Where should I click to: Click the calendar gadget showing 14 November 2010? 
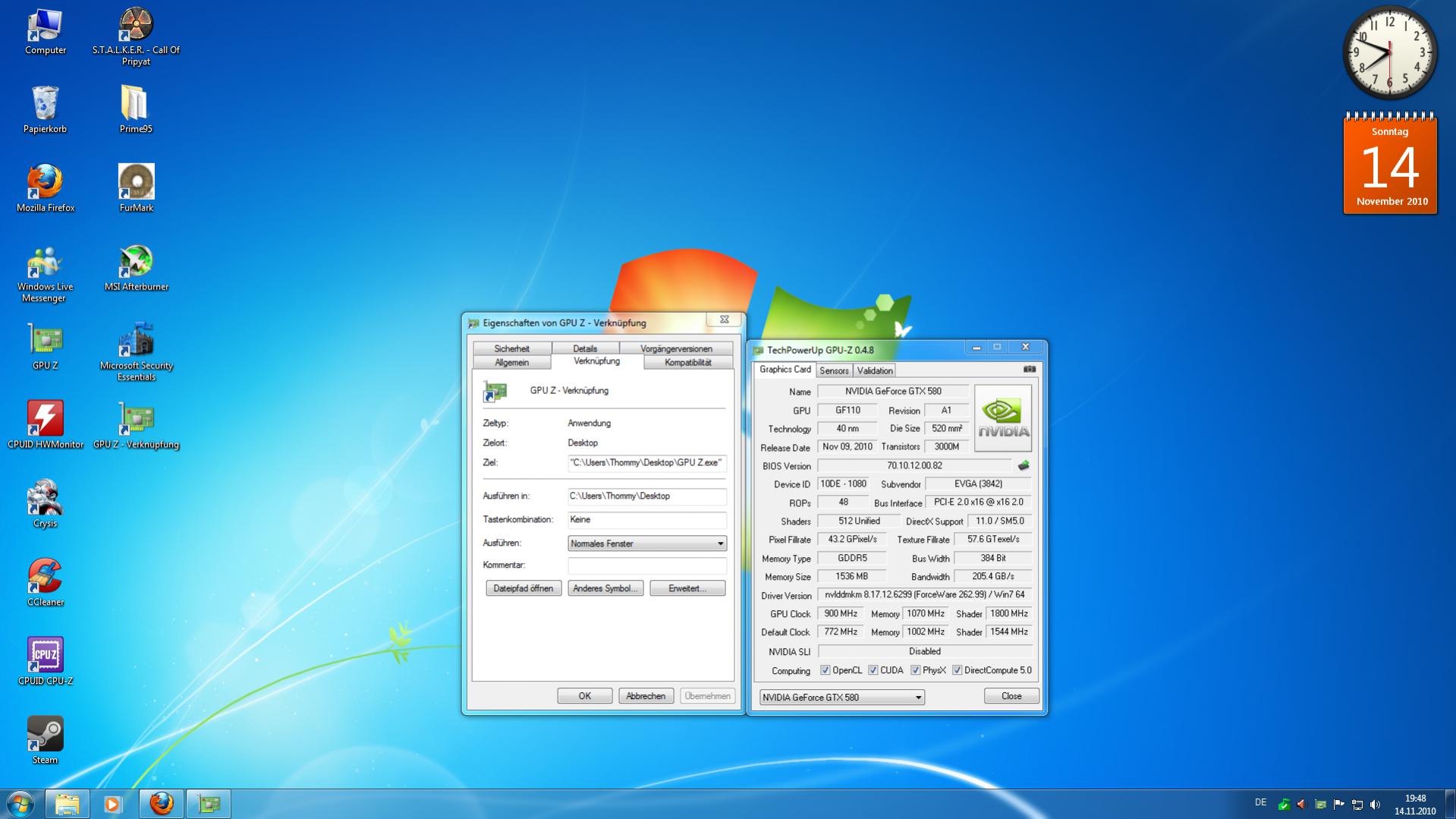click(x=1390, y=164)
